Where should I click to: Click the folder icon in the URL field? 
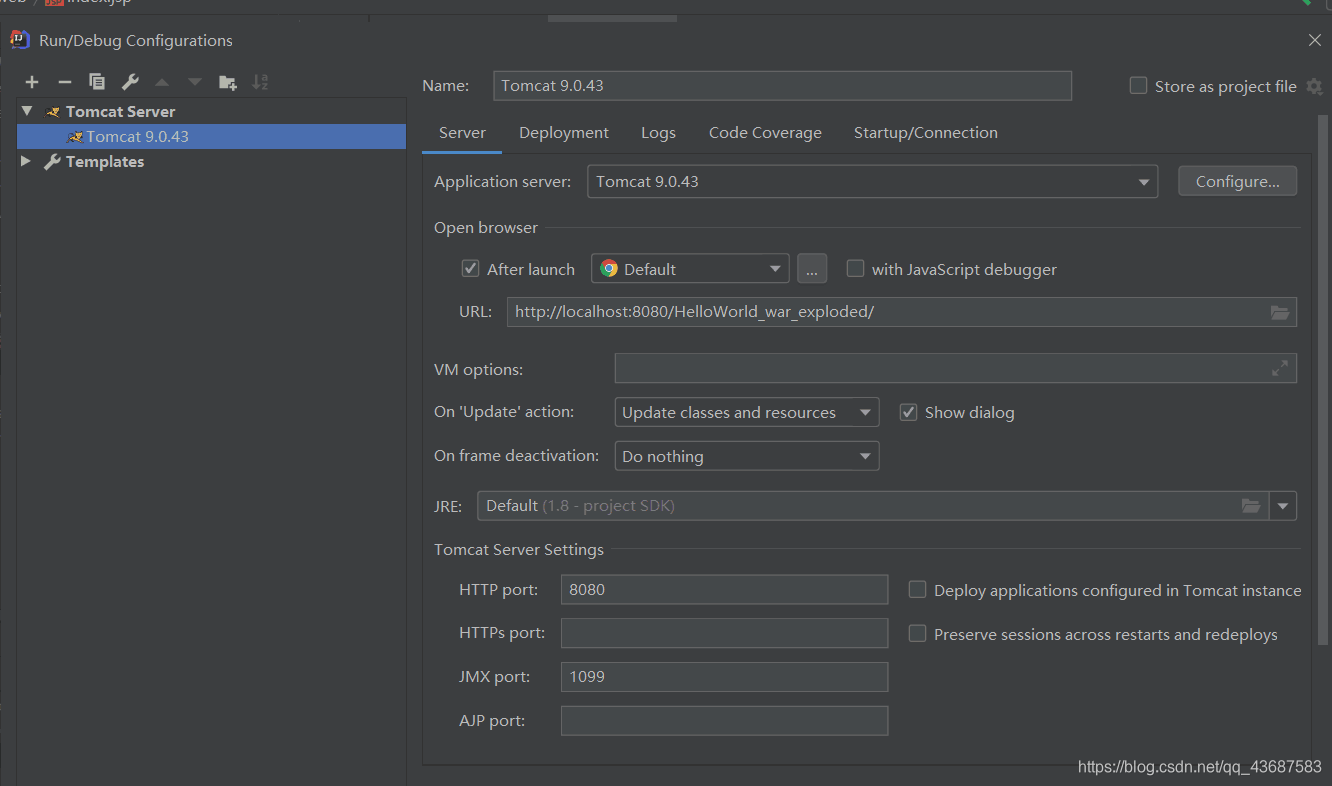[1280, 312]
